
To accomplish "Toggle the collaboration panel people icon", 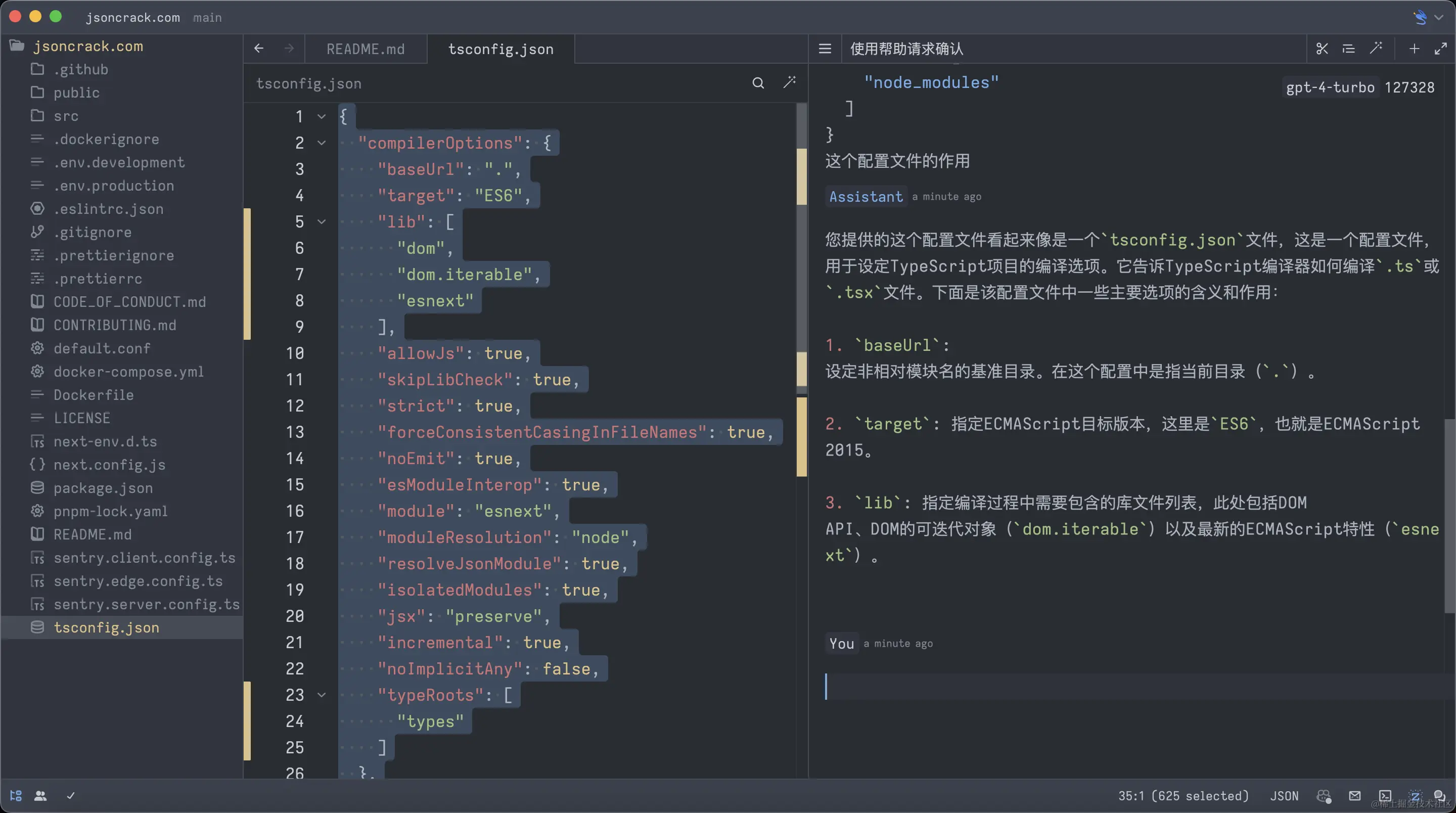I will pyautogui.click(x=40, y=795).
